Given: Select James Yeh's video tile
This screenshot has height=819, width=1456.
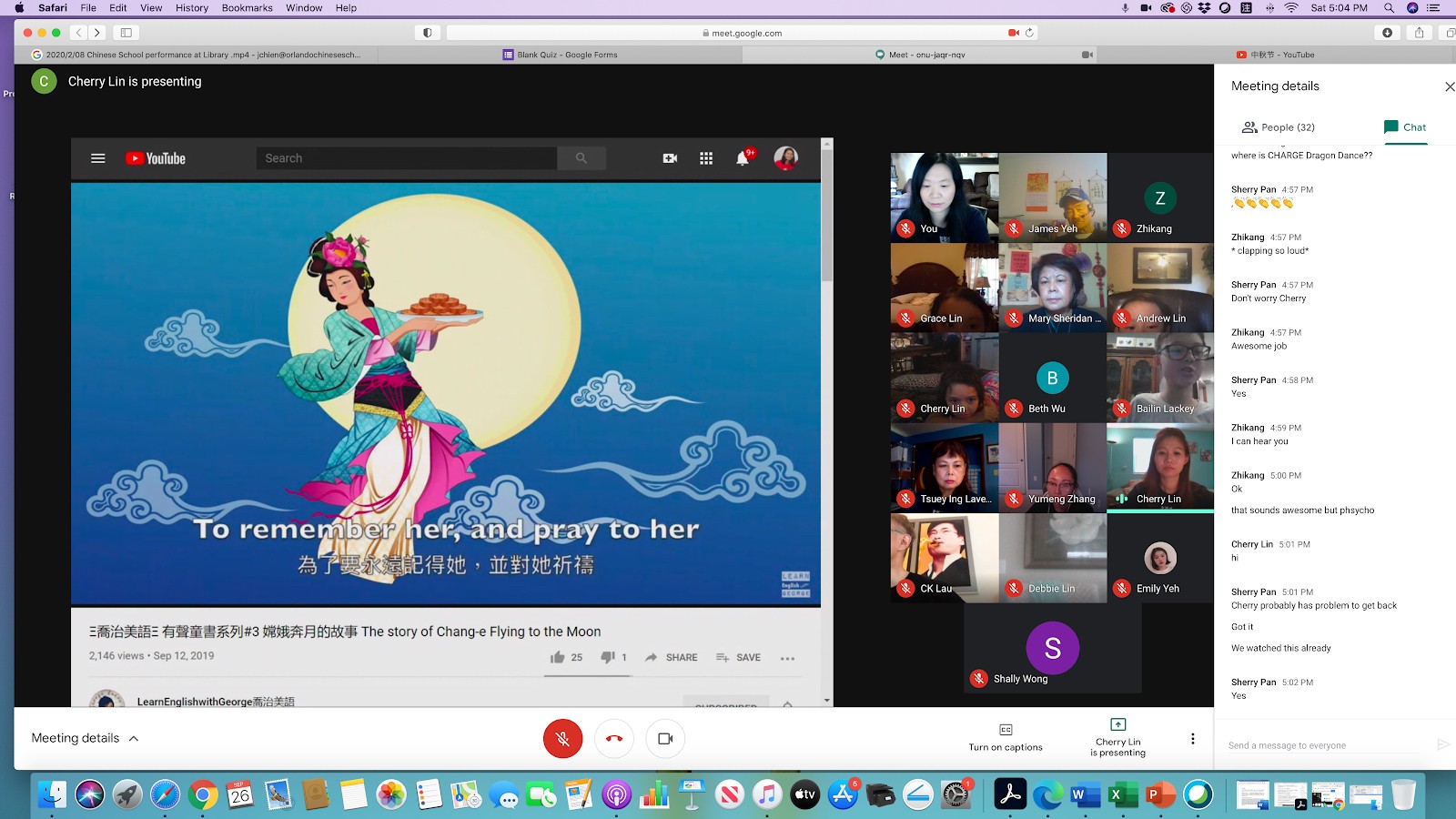Looking at the screenshot, I should (x=1053, y=197).
